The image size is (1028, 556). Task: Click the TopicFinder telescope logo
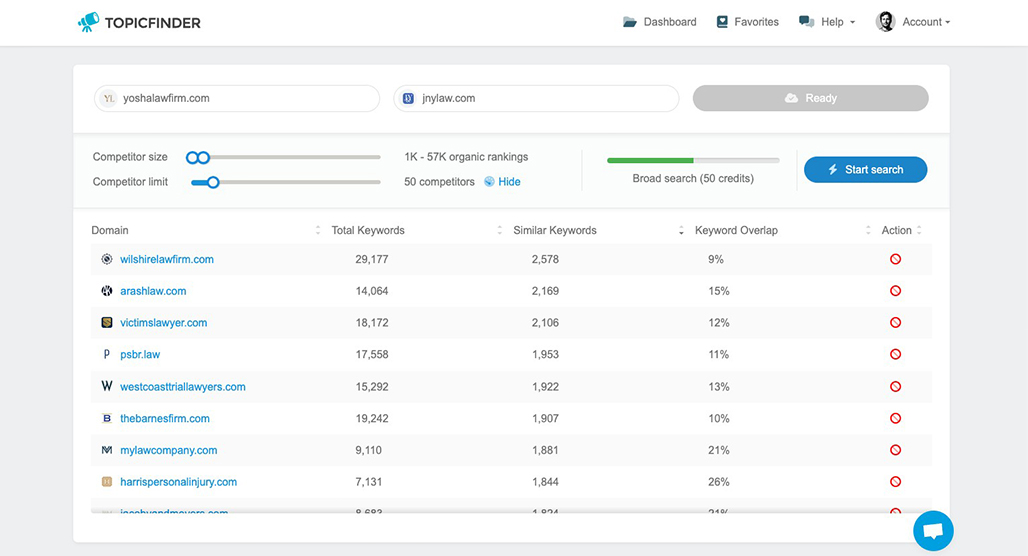click(89, 22)
